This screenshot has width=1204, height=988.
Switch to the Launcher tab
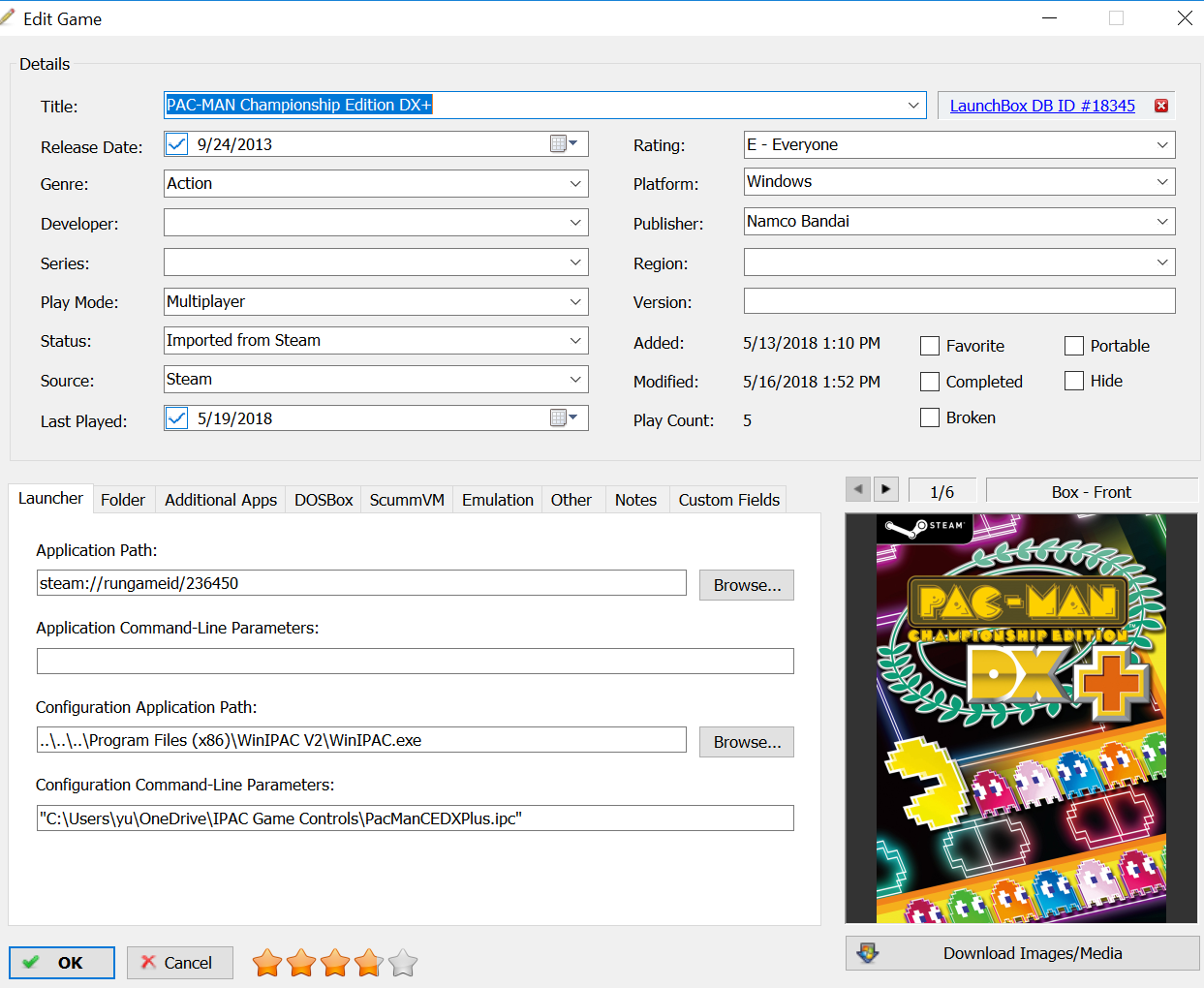pyautogui.click(x=50, y=498)
